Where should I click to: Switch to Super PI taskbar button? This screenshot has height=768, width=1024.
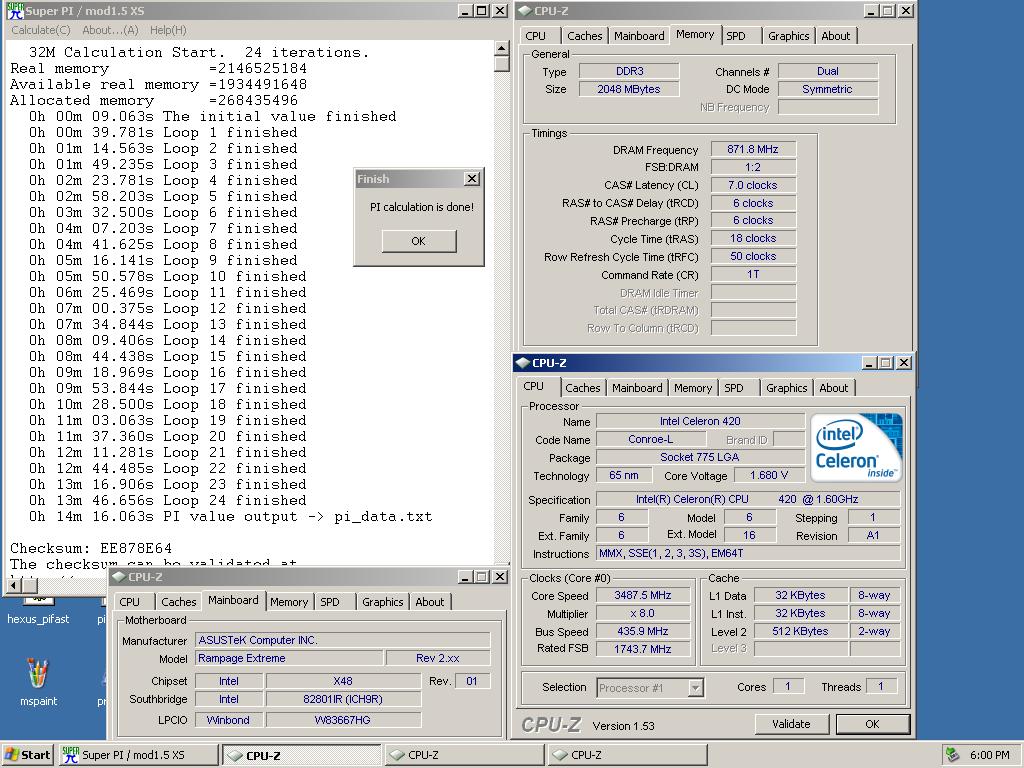(138, 755)
